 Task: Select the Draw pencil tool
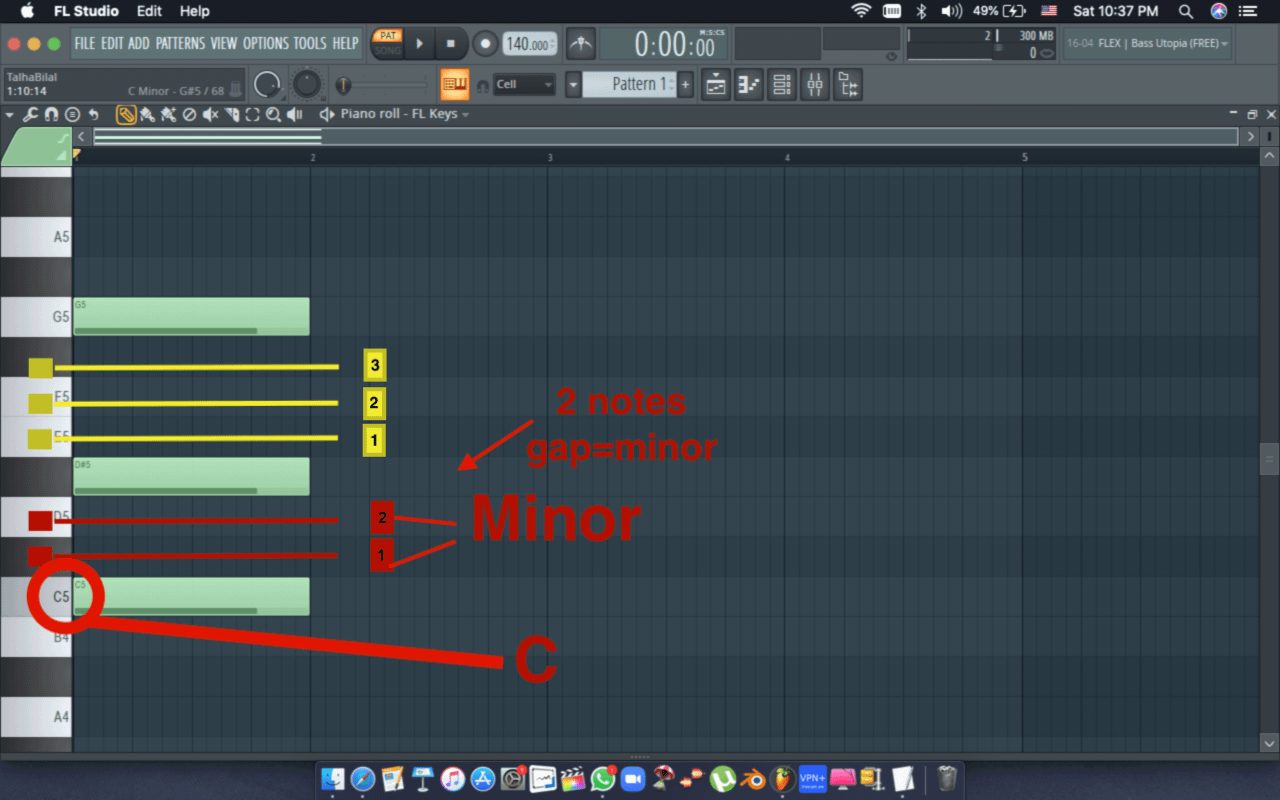(126, 114)
